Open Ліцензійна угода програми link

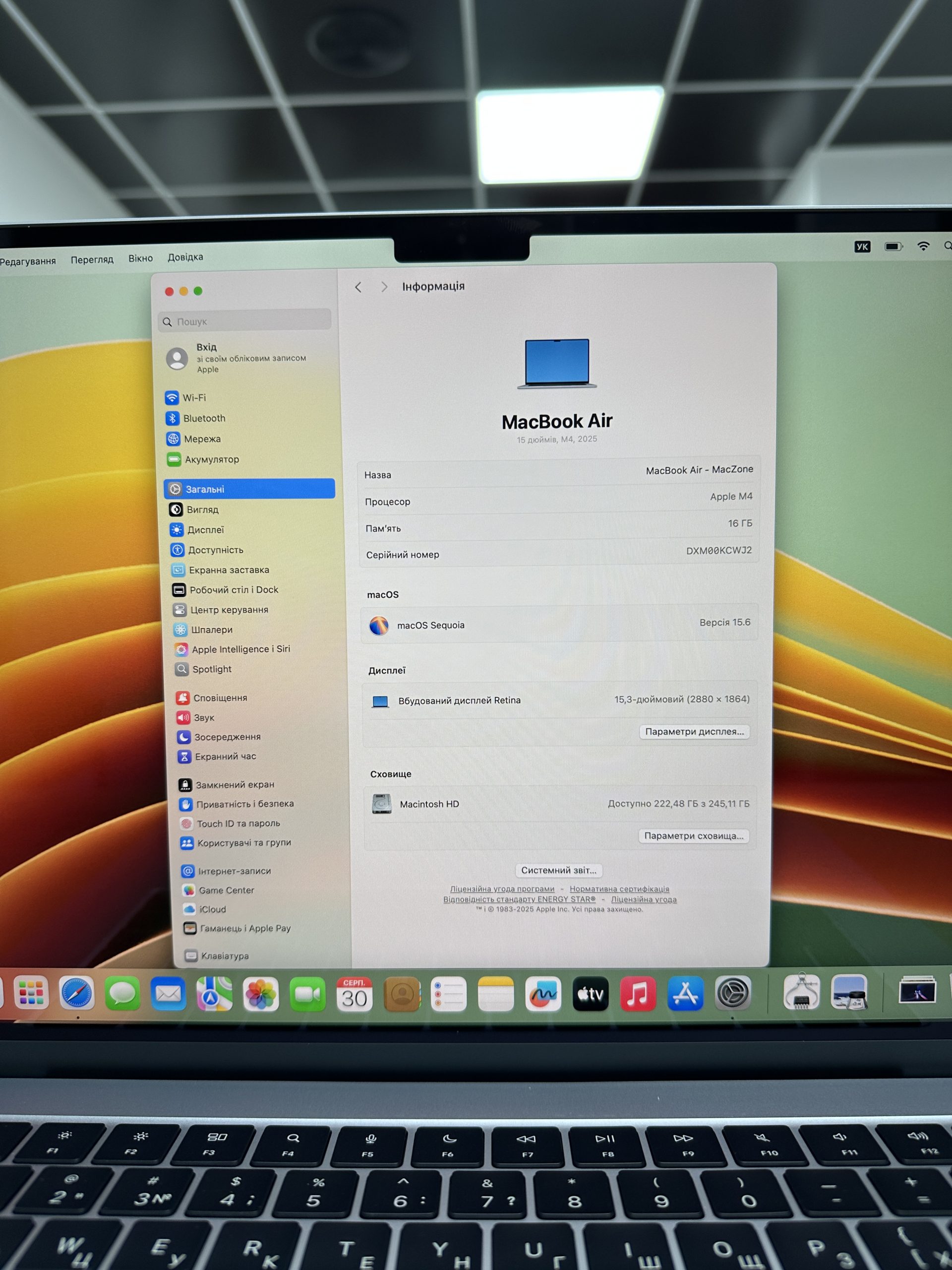tap(502, 889)
